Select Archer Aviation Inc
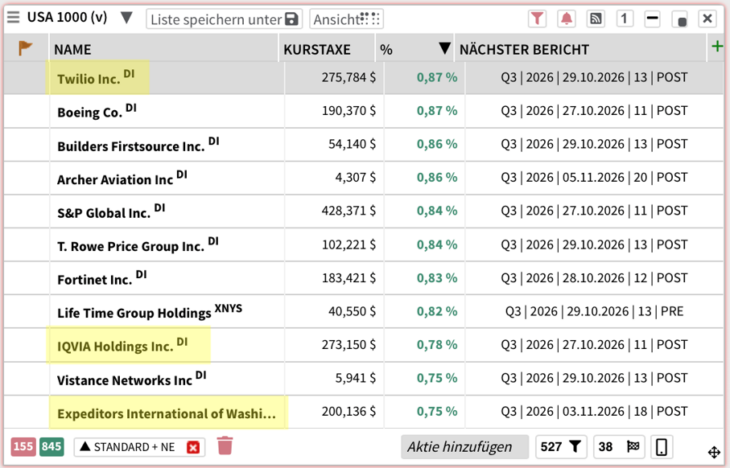730x468 pixels. [x=122, y=178]
